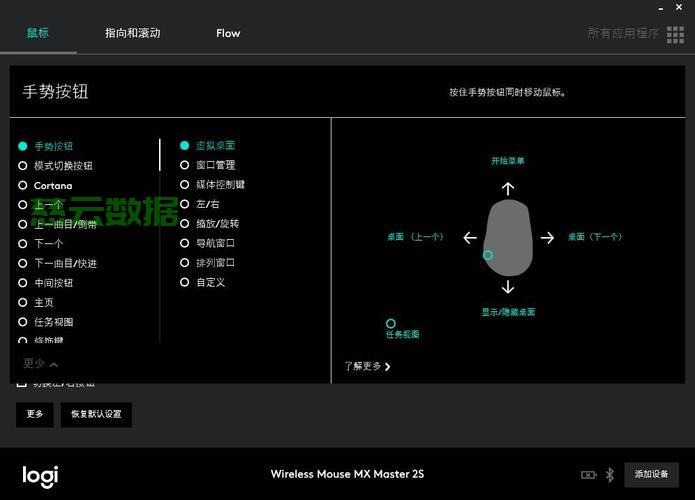Viewport: 695px width, 500px height.
Task: Switch to the 指向和滚动 tab
Action: pos(132,33)
